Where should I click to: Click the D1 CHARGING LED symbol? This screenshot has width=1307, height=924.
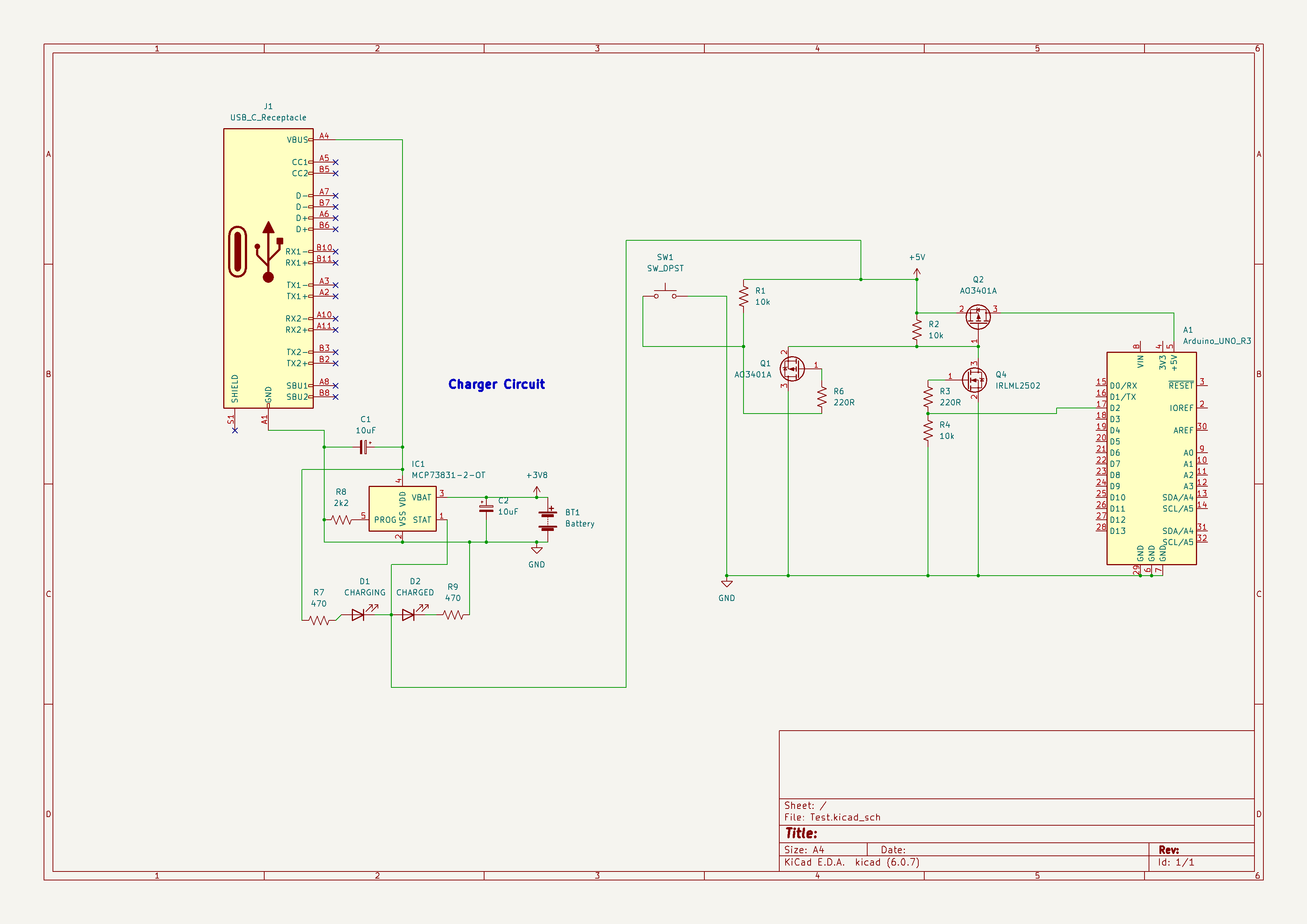coord(358,614)
